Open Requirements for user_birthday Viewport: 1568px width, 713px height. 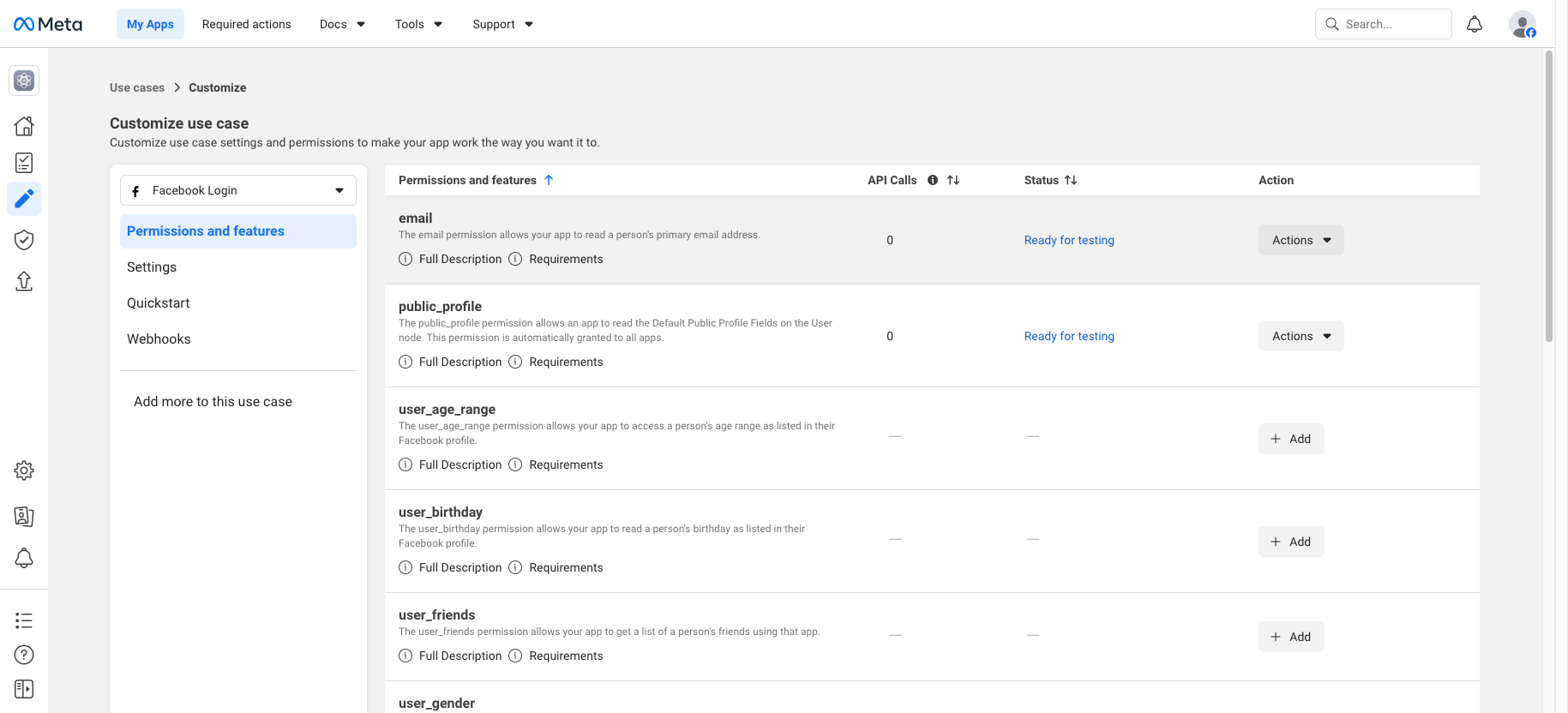pos(556,567)
